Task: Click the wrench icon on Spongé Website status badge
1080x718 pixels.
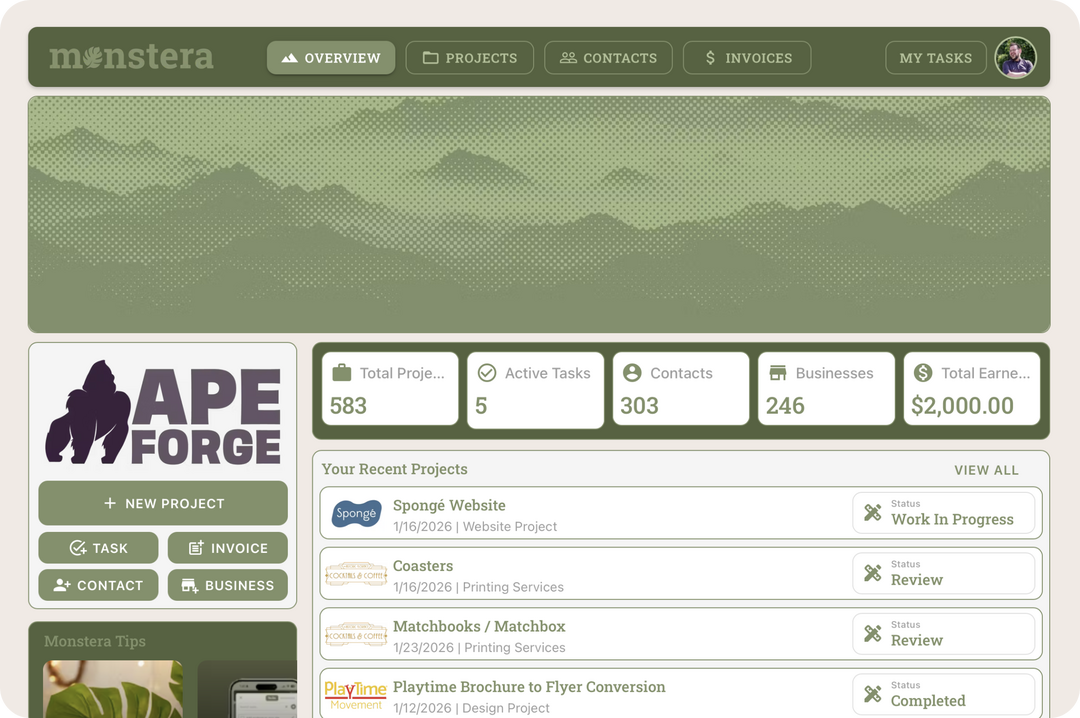Action: [x=873, y=513]
